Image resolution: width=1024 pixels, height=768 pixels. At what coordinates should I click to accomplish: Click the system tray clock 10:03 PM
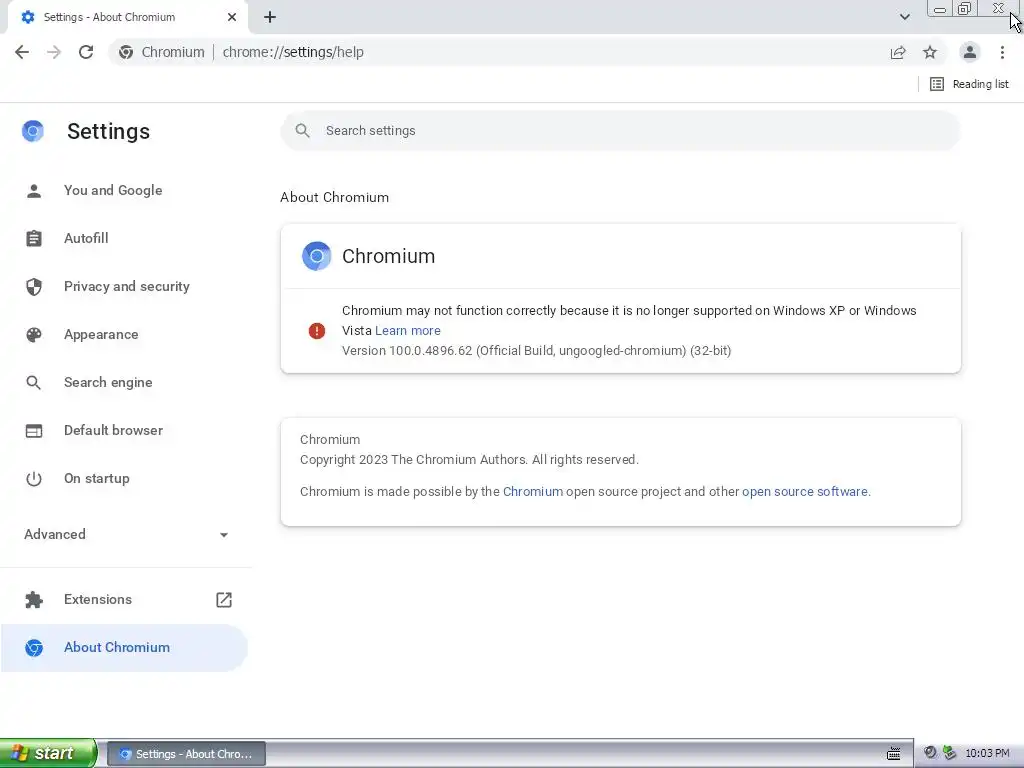coord(987,754)
